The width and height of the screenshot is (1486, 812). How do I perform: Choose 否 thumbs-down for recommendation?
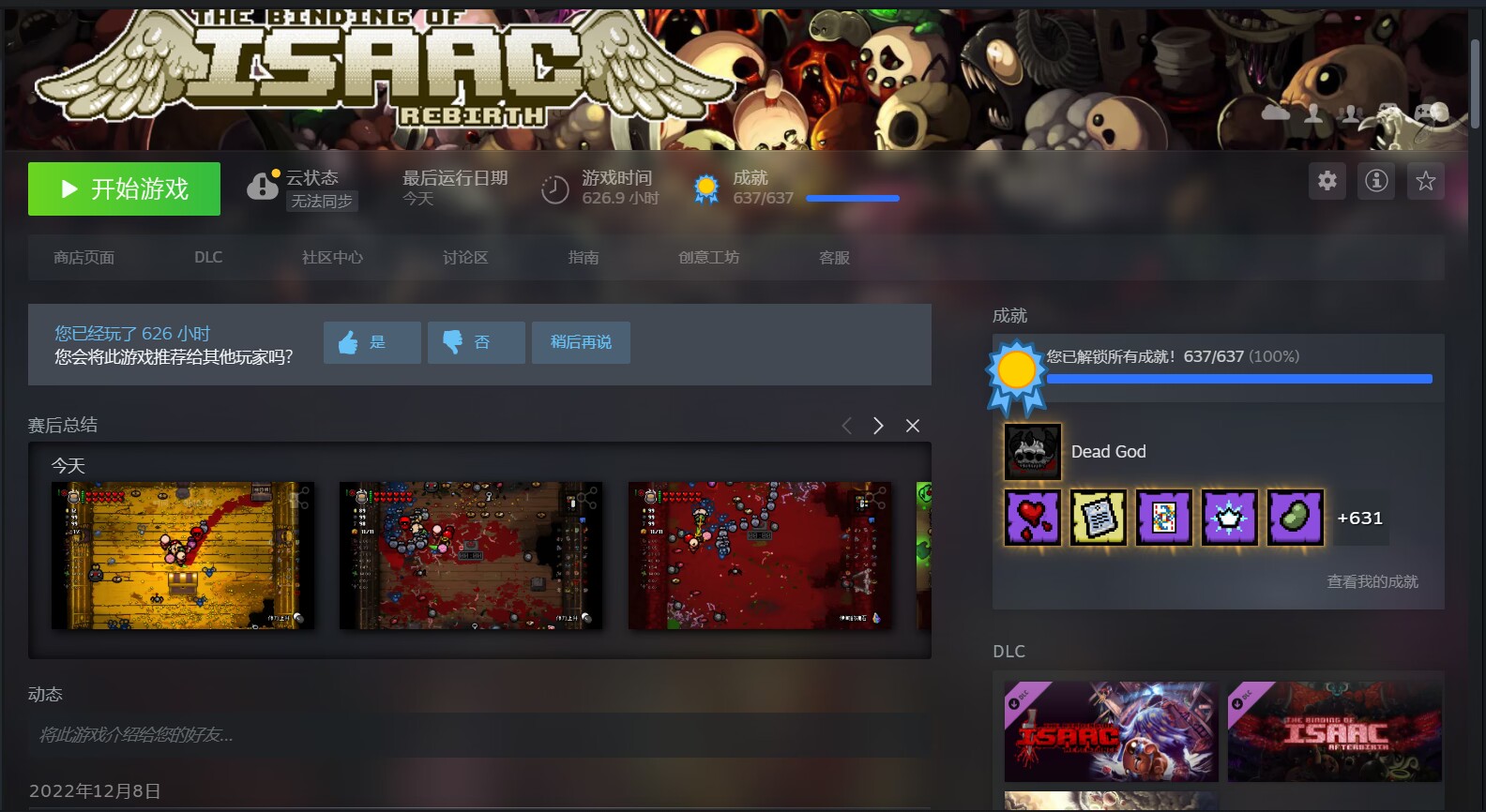(476, 342)
